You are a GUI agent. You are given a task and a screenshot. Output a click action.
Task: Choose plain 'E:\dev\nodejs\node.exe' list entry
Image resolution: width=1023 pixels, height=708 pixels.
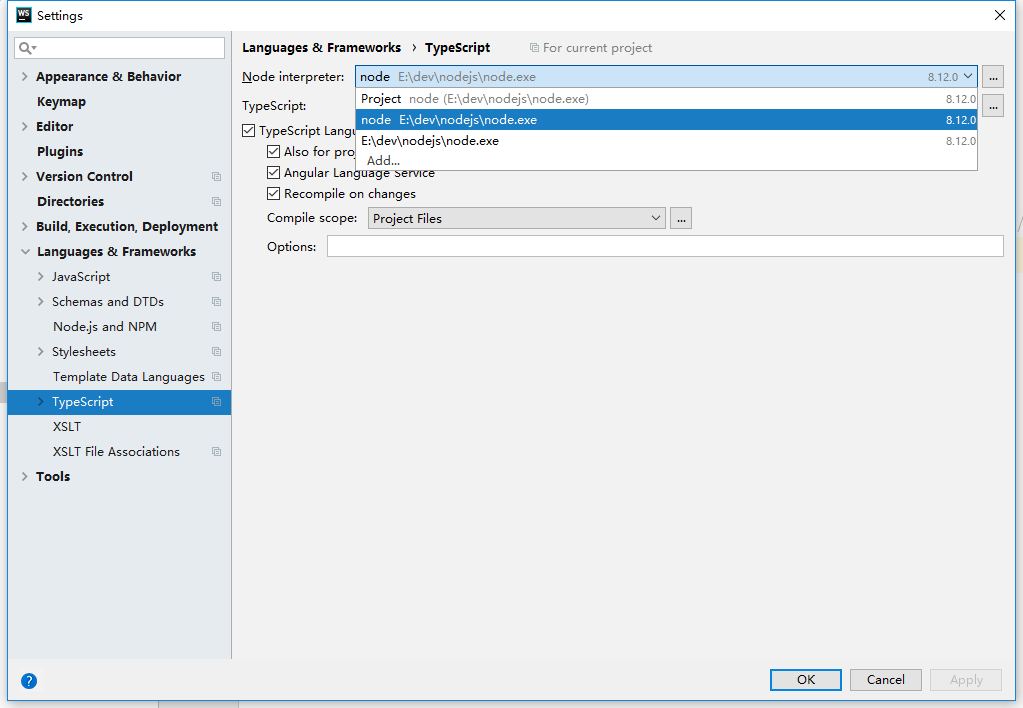click(x=666, y=140)
